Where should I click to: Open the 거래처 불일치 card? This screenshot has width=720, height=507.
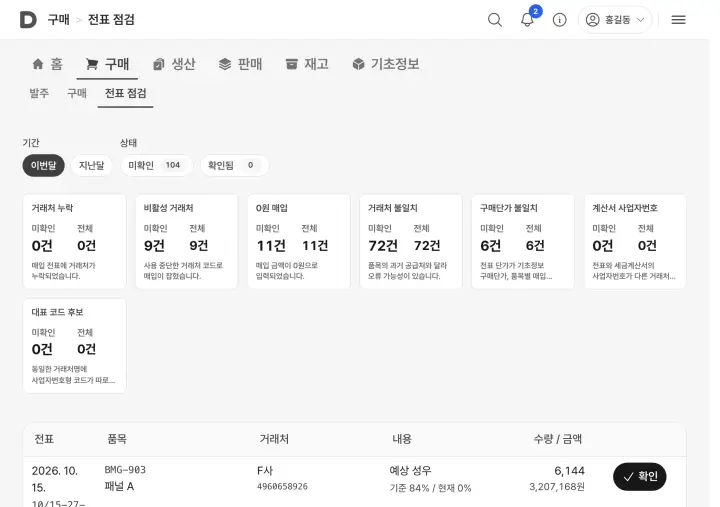coord(411,242)
